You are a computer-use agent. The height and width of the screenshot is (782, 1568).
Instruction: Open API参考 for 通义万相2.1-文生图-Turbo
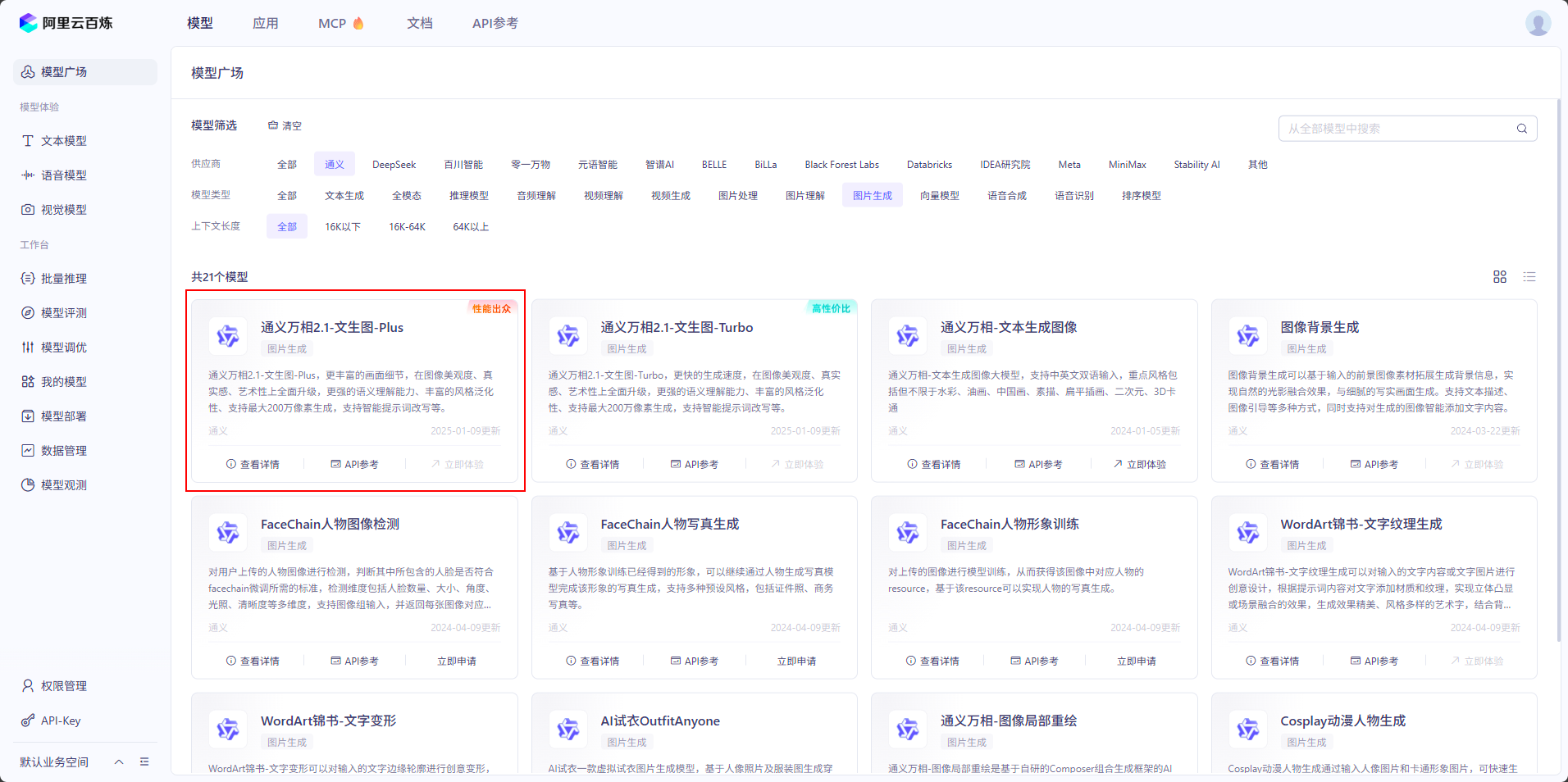coord(695,465)
